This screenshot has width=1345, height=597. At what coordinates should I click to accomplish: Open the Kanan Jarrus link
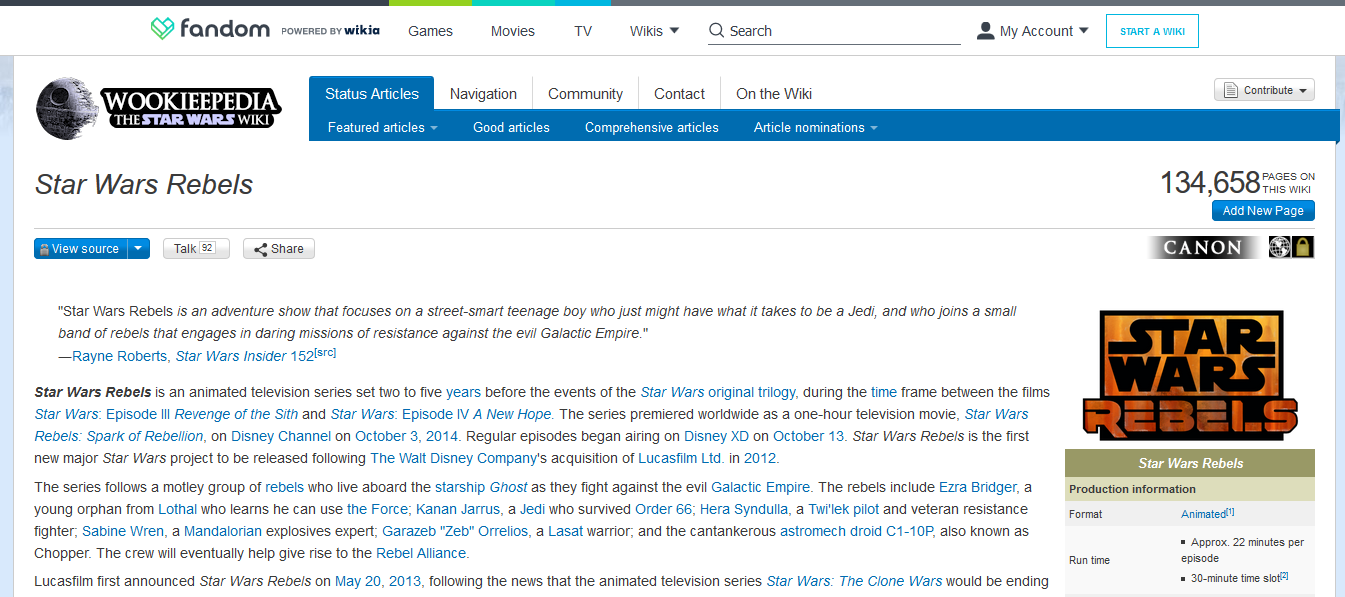(x=458, y=509)
